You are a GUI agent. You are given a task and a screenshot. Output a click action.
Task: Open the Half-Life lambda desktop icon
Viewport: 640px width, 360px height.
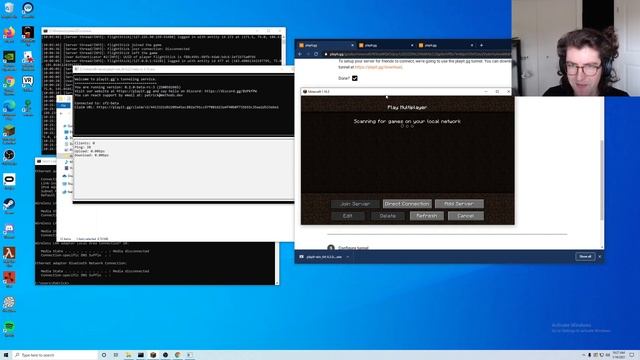click(x=9, y=255)
